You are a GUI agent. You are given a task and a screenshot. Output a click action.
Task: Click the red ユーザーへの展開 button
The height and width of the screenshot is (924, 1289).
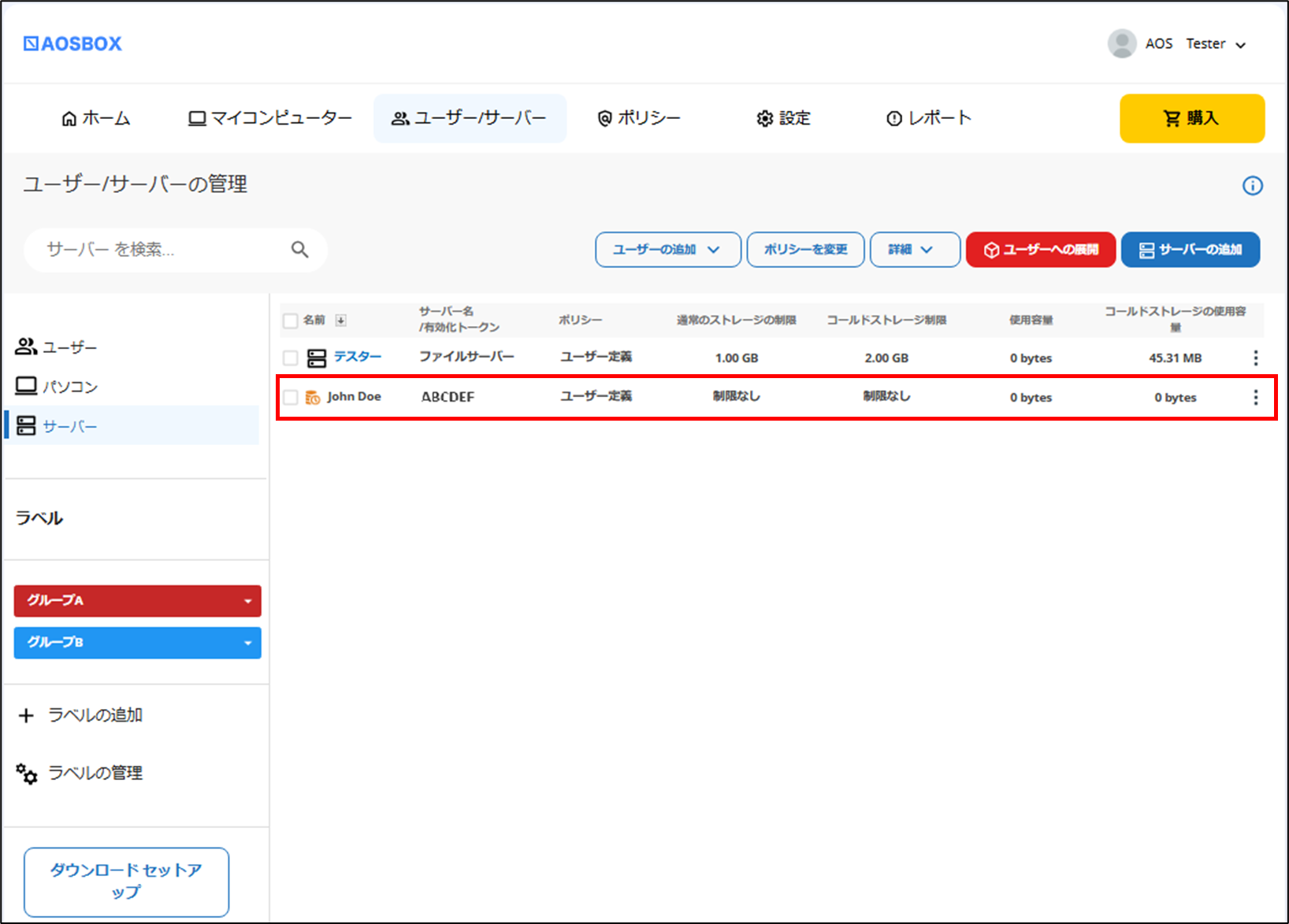(x=1040, y=250)
